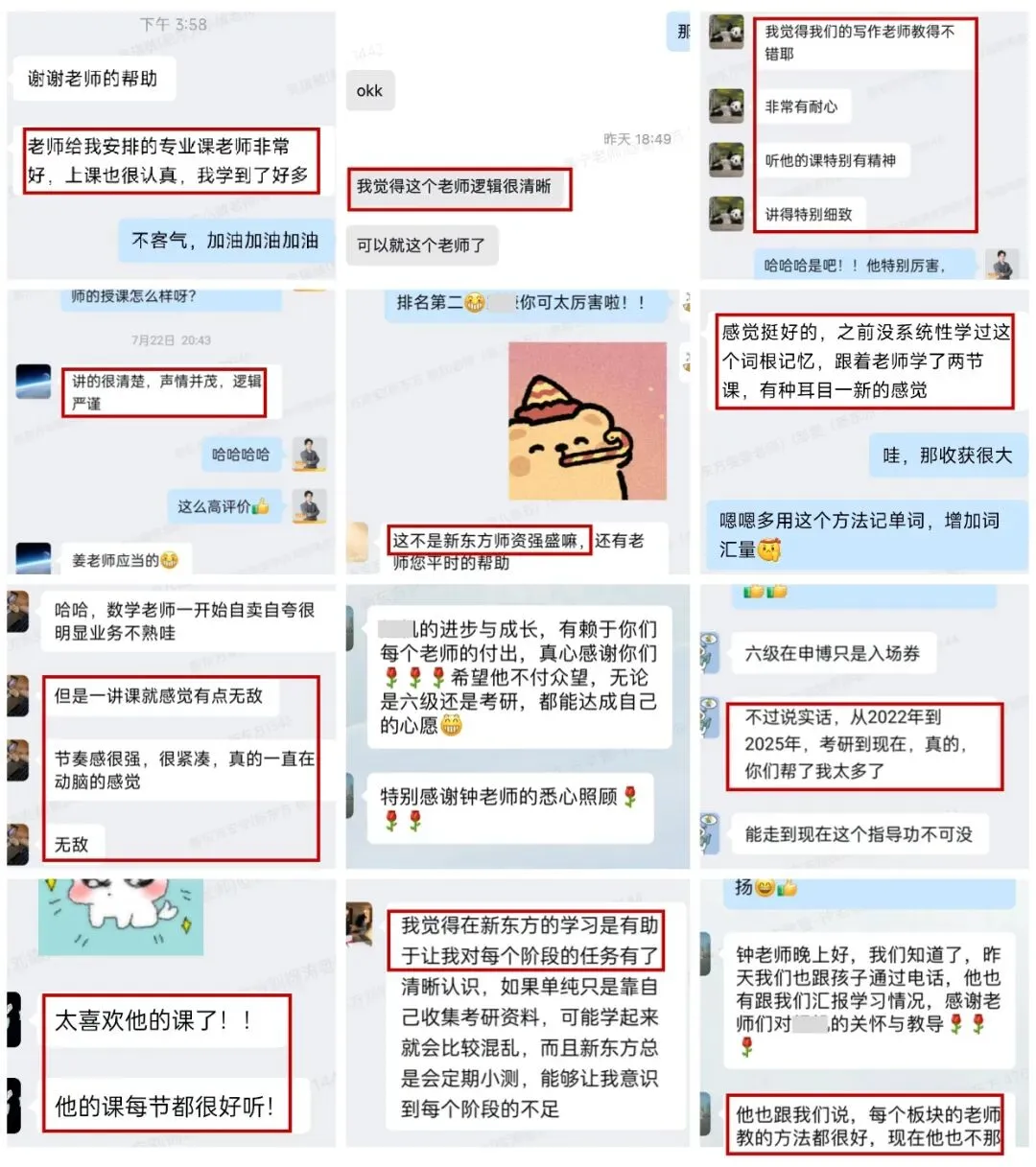Click the 排名第二 congratulation message
Viewport: 1036px width, 1167px height.
[x=521, y=303]
